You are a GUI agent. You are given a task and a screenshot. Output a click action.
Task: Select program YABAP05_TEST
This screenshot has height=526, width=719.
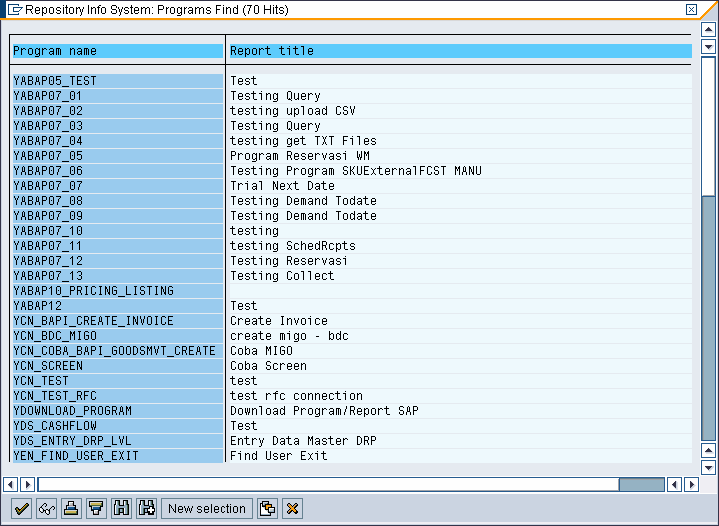tap(118, 81)
